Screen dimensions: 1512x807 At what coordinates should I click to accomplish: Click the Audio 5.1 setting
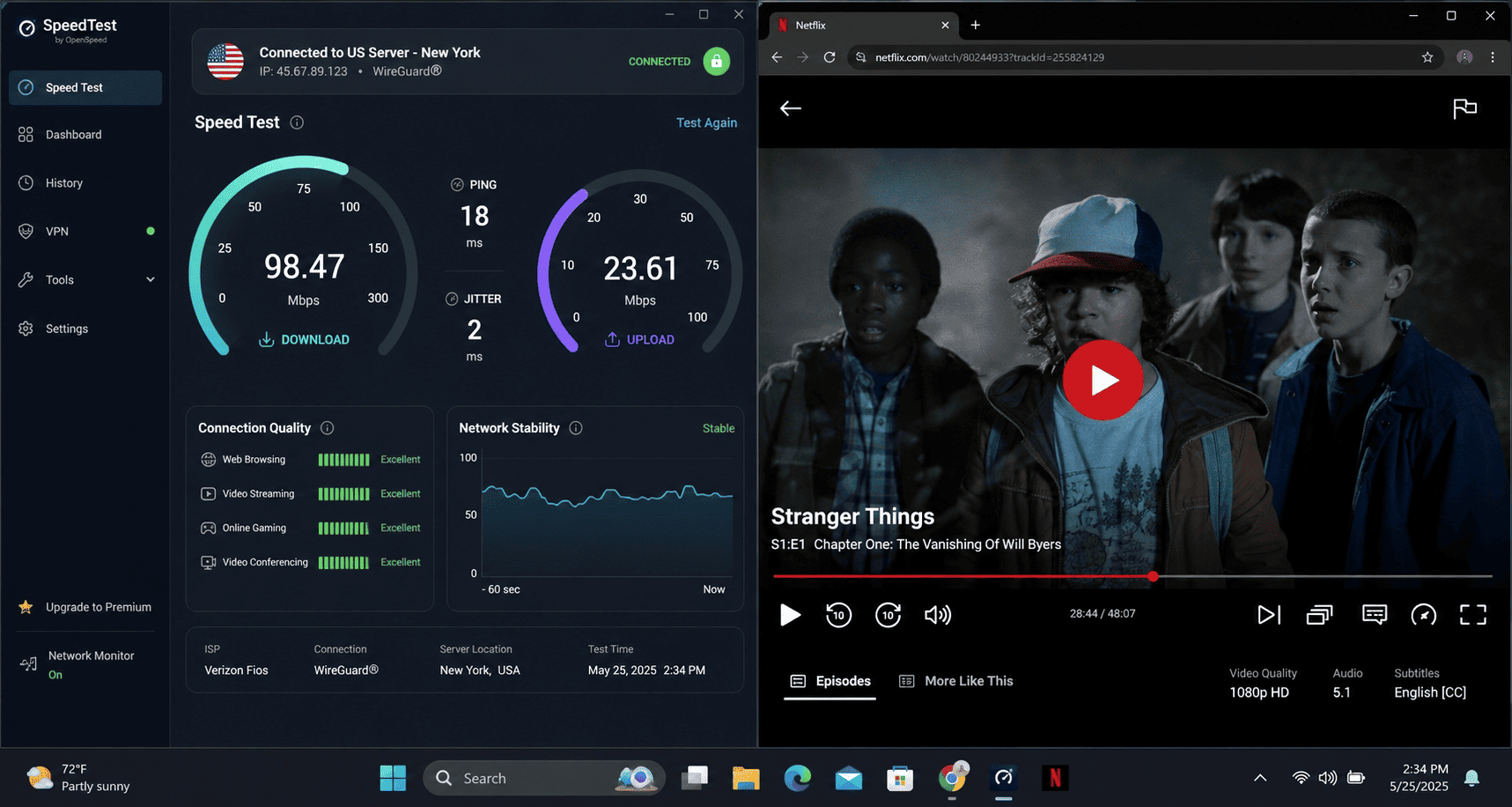point(1341,693)
